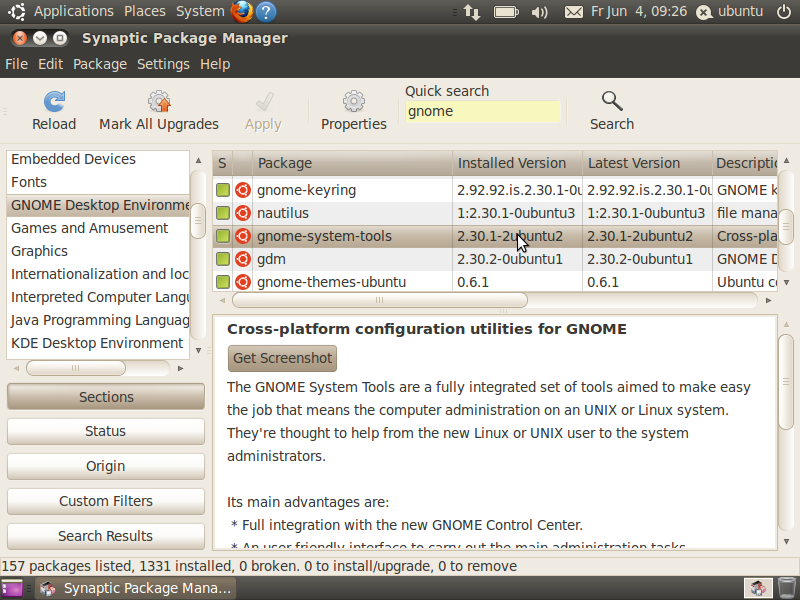
Task: Click the speaker volume icon in top panel
Action: pyautogui.click(x=540, y=12)
